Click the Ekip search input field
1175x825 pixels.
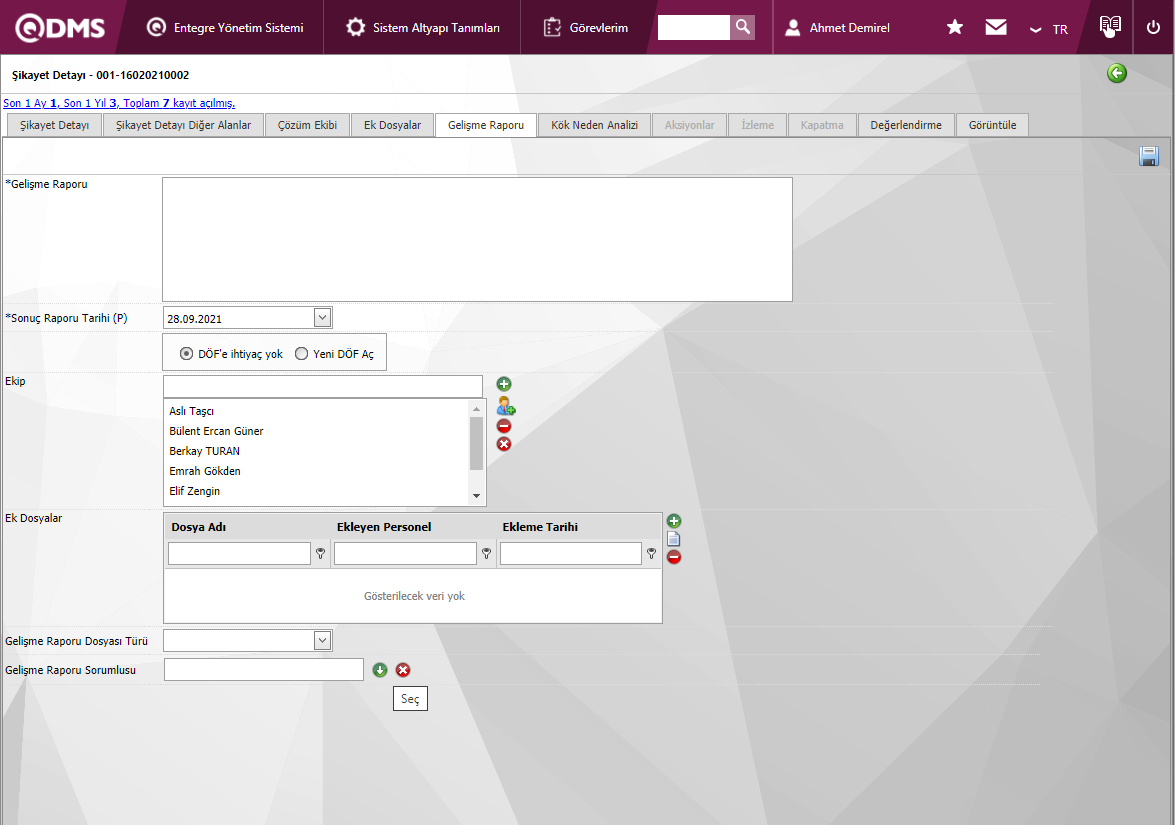pyautogui.click(x=323, y=386)
